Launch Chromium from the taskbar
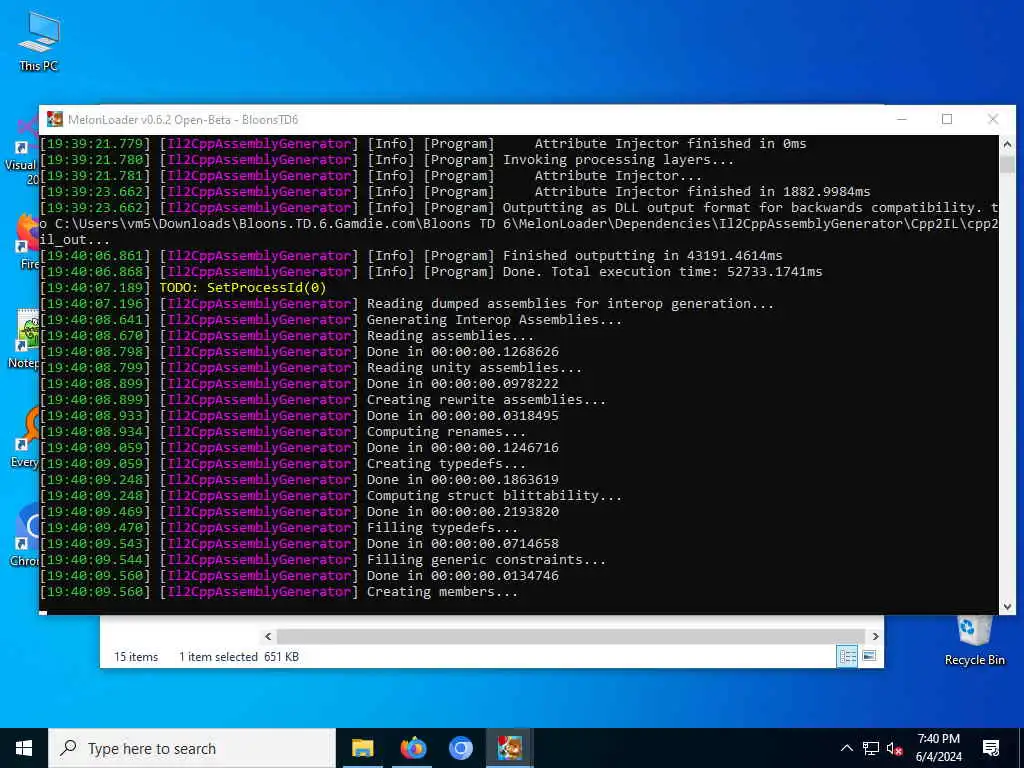The width and height of the screenshot is (1024, 768). [x=460, y=748]
